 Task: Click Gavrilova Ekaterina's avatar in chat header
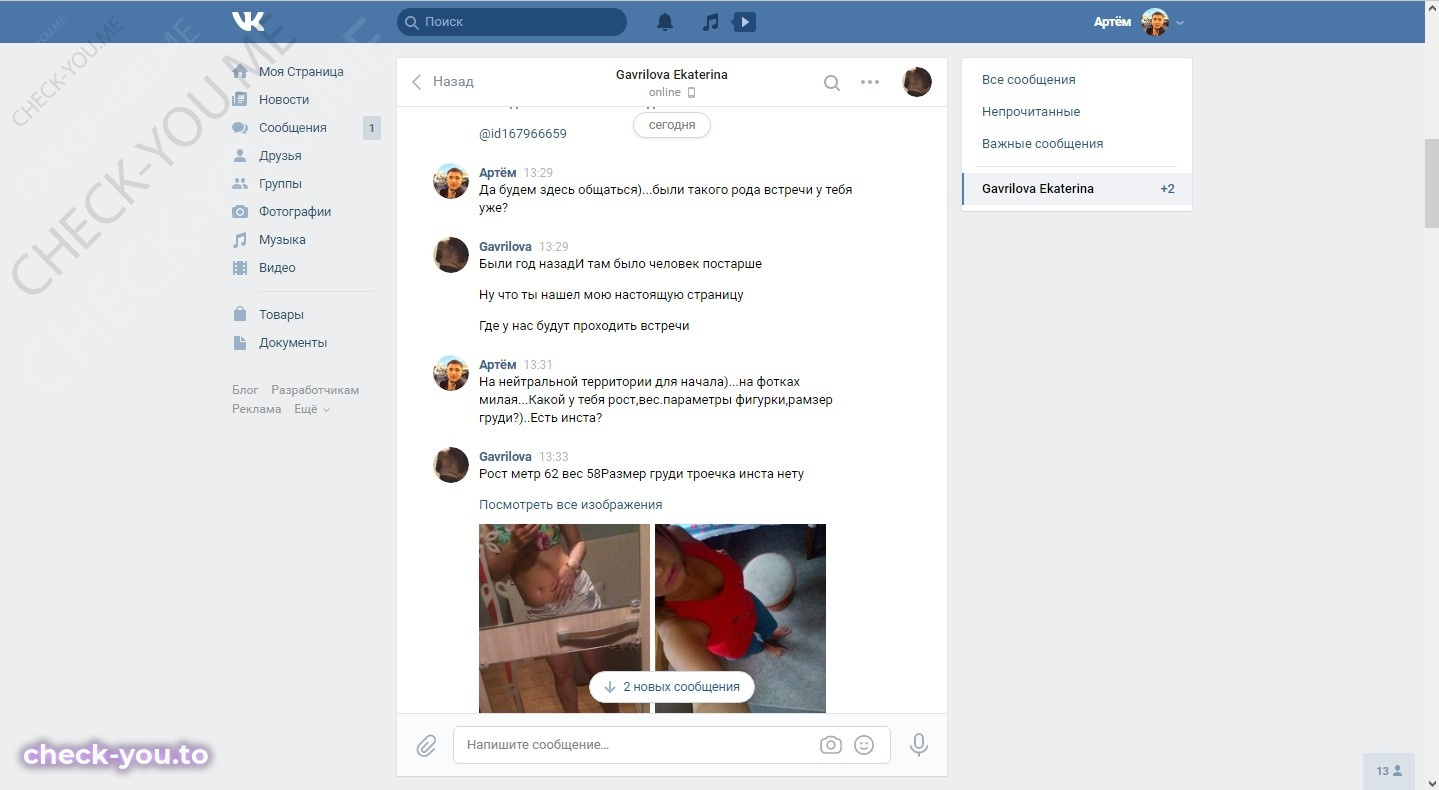click(917, 82)
